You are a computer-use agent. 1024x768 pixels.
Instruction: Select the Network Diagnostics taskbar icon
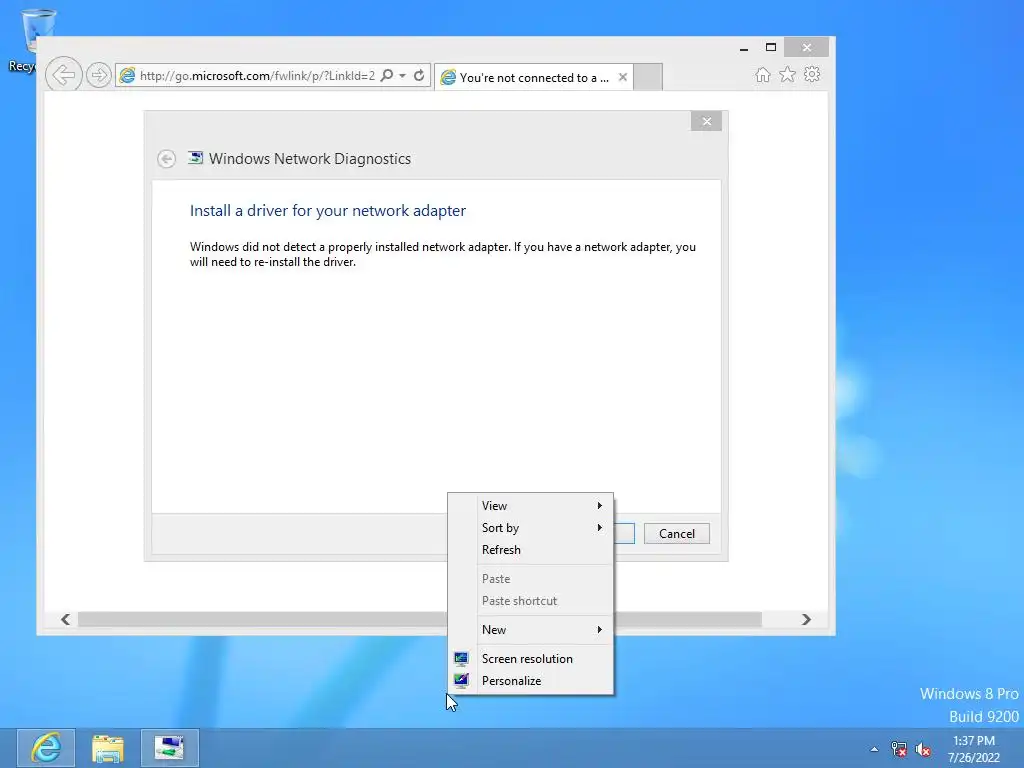coord(170,748)
